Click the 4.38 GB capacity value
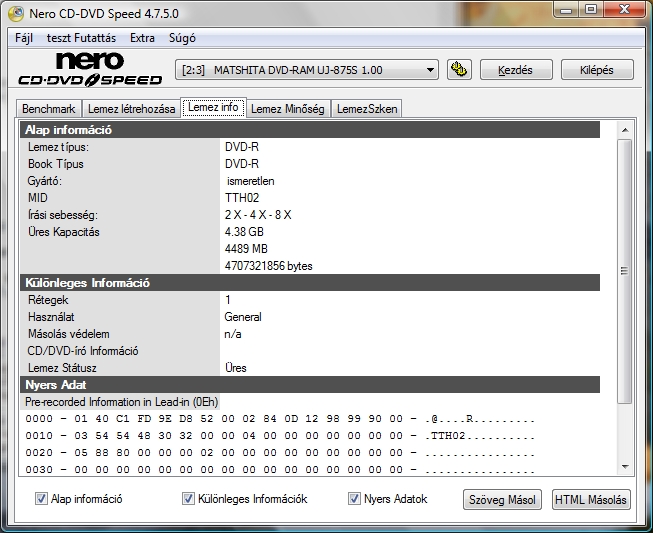The width and height of the screenshot is (653, 533). pyautogui.click(x=244, y=232)
